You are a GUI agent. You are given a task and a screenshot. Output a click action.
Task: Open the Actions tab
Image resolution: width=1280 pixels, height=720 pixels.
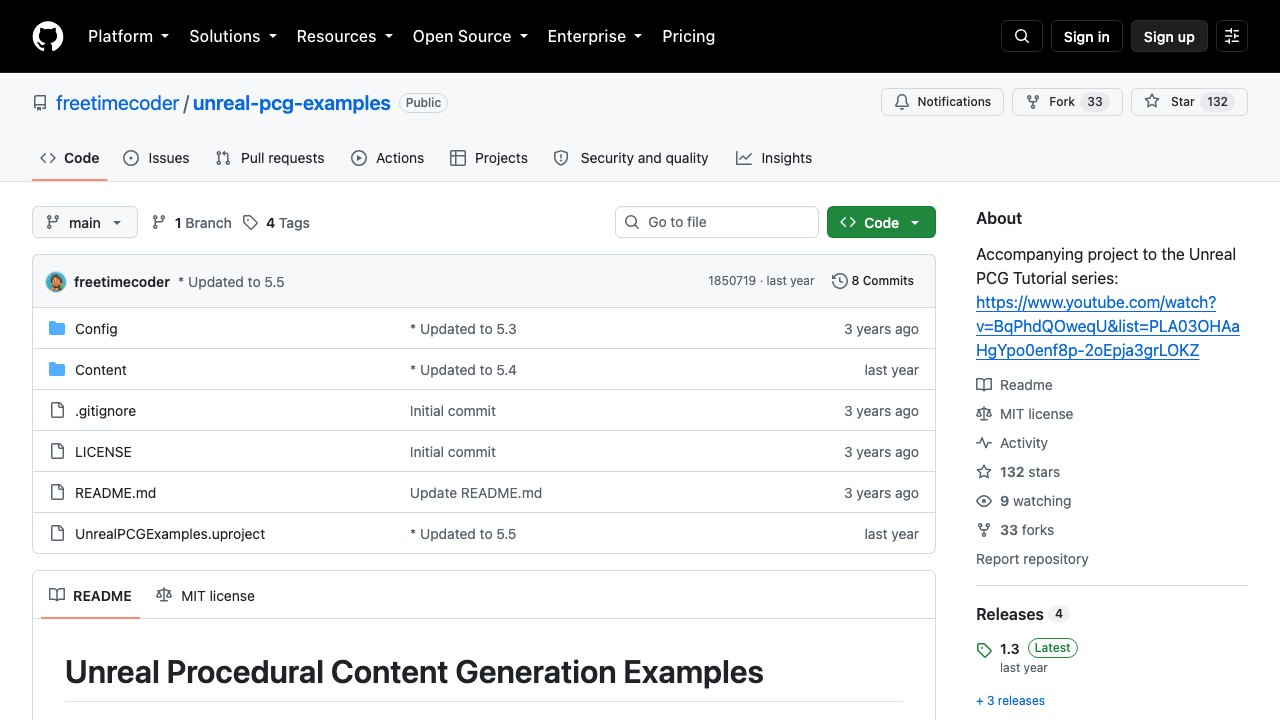(x=388, y=158)
